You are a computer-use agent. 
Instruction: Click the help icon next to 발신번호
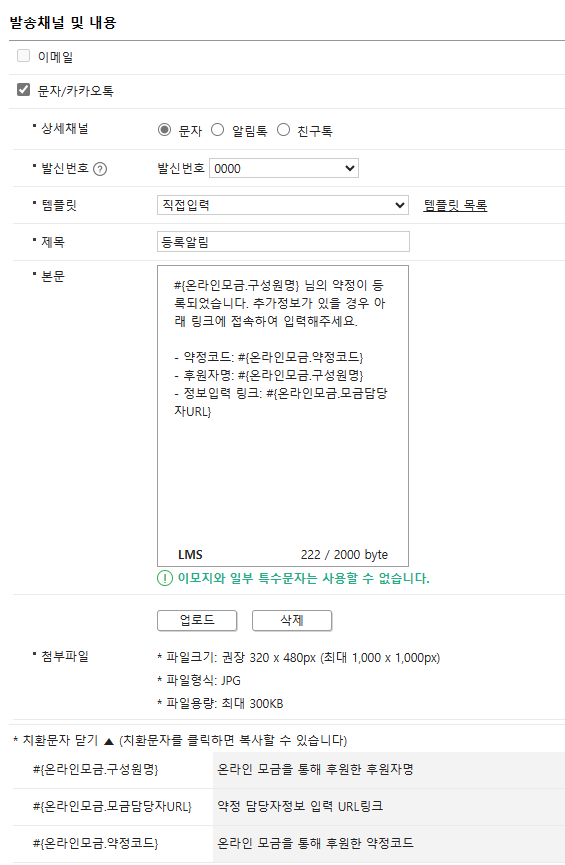coord(100,169)
